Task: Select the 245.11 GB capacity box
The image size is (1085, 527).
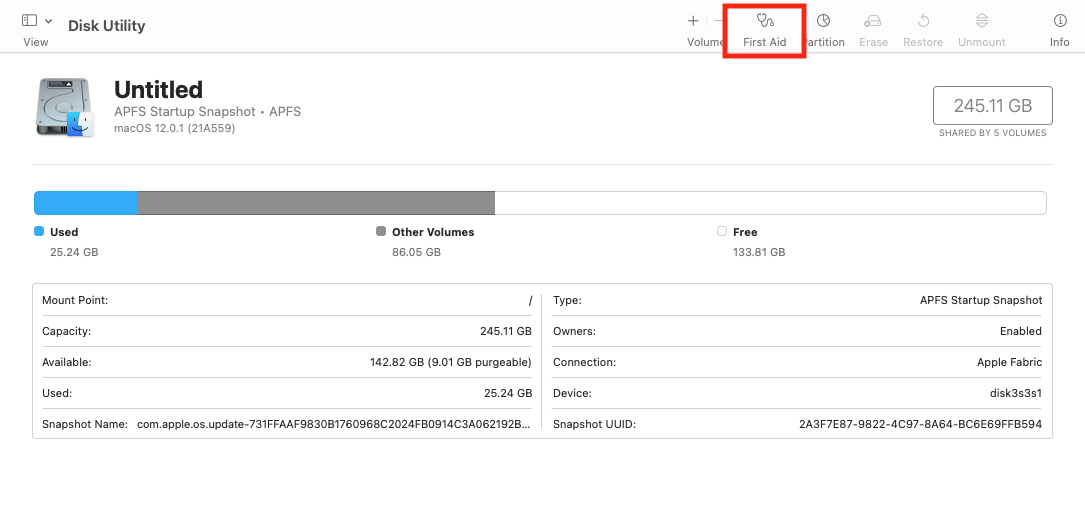Action: point(992,106)
